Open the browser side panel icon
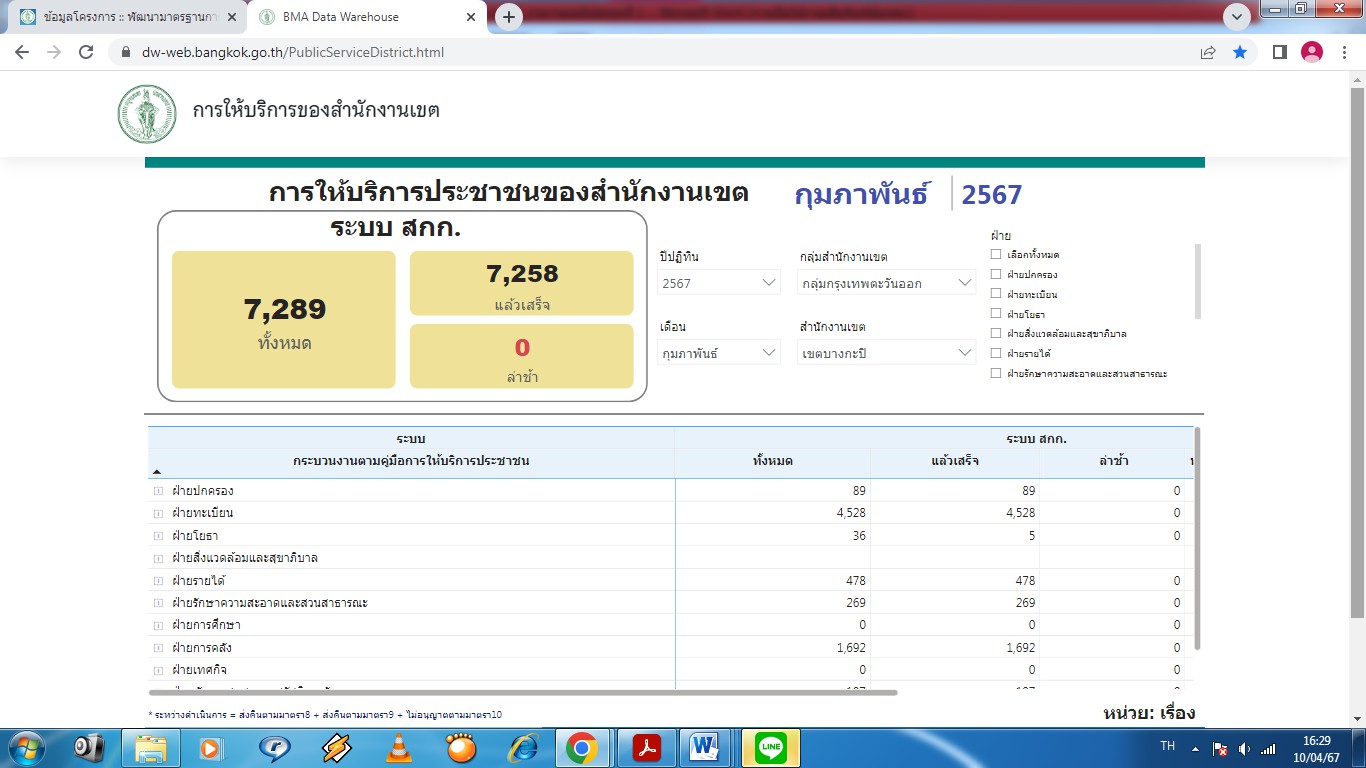The image size is (1366, 768). [x=1279, y=52]
